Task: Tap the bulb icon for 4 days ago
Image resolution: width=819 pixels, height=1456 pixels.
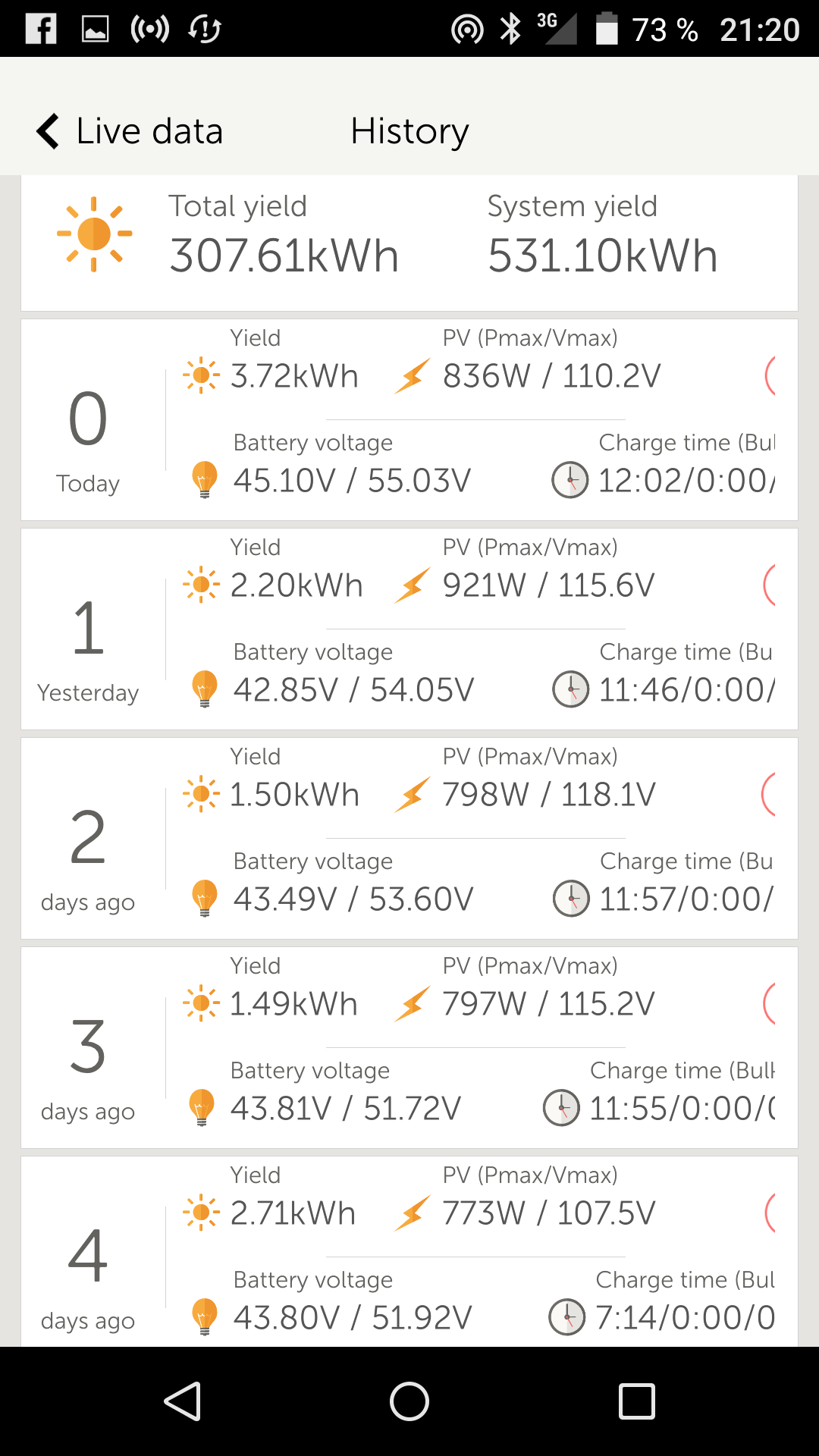Action: 204,1316
